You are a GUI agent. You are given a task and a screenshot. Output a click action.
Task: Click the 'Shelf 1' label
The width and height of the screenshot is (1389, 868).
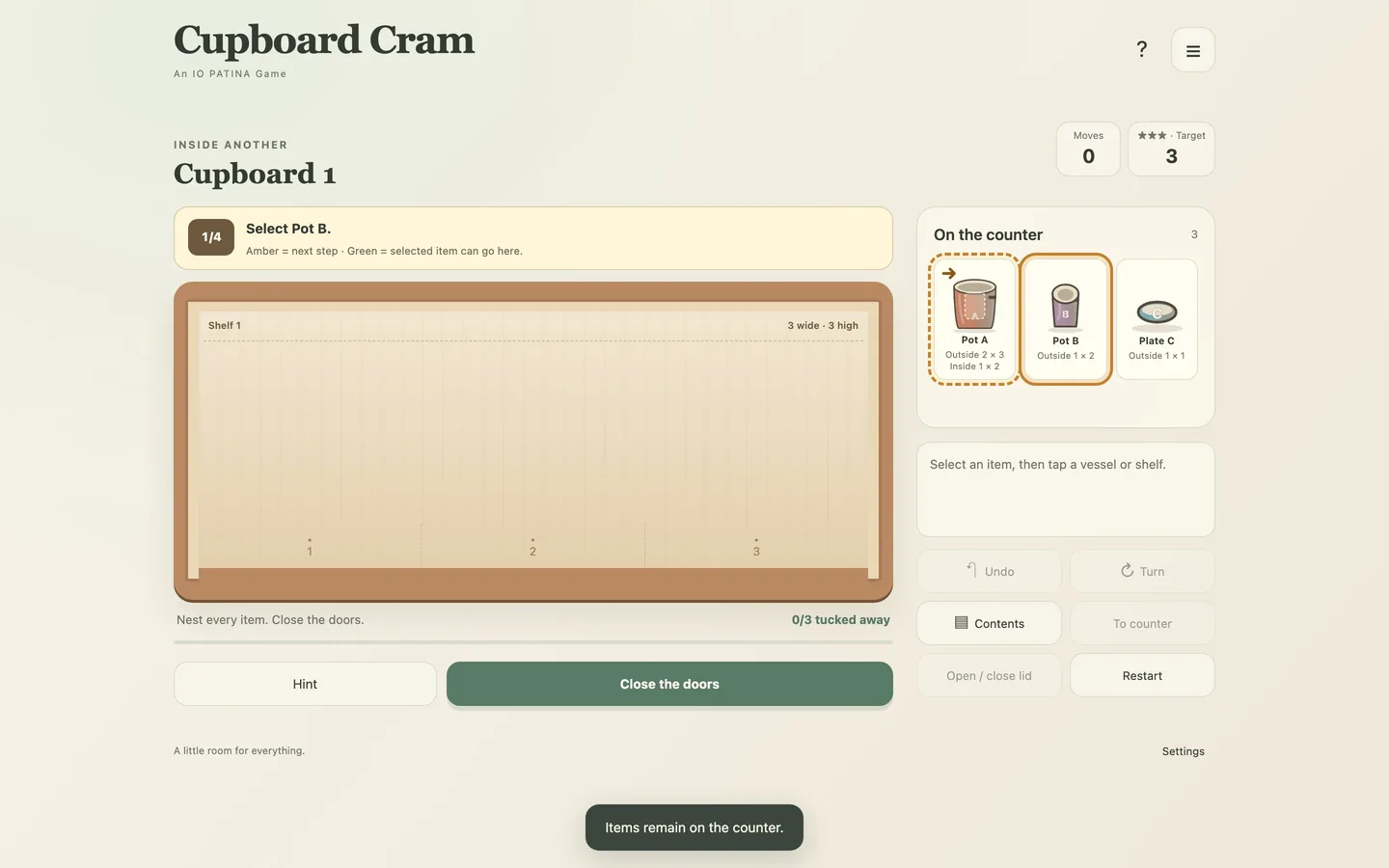(225, 325)
